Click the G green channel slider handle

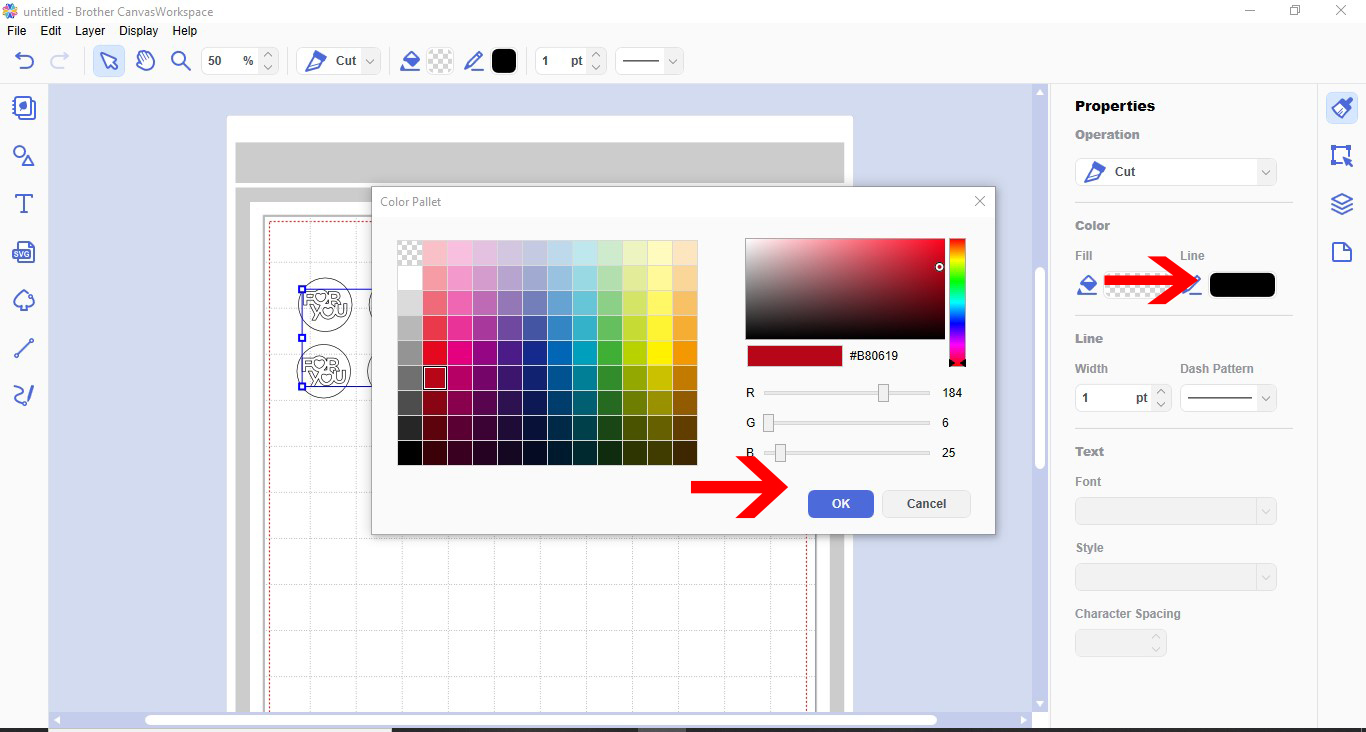coord(769,423)
